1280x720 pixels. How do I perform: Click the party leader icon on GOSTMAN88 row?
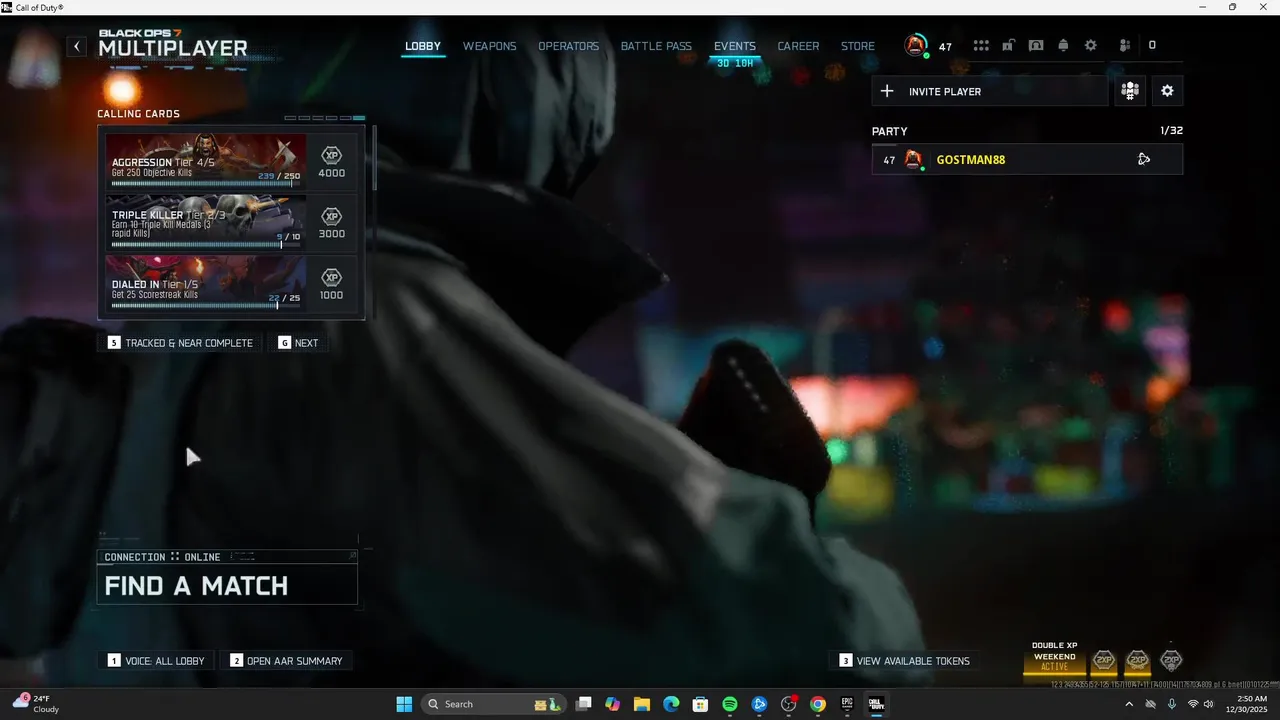(1144, 159)
